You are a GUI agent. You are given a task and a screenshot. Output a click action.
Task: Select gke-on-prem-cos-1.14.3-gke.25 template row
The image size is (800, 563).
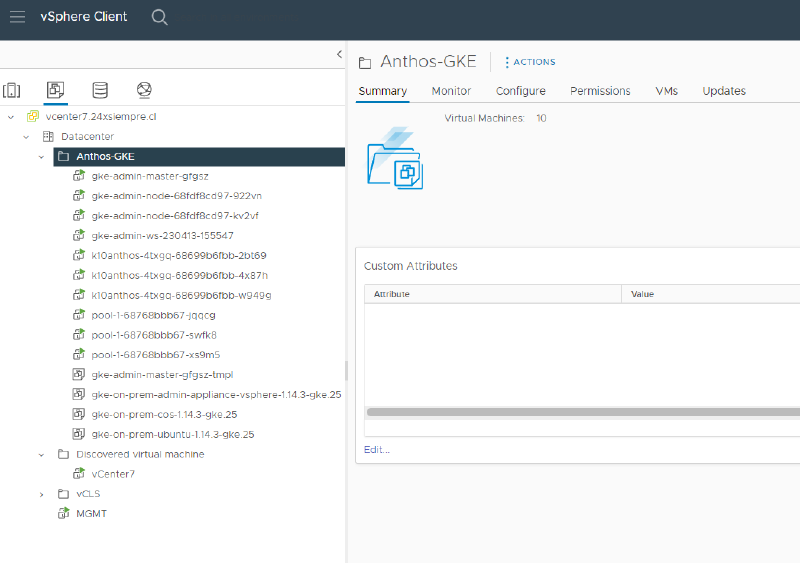164,414
